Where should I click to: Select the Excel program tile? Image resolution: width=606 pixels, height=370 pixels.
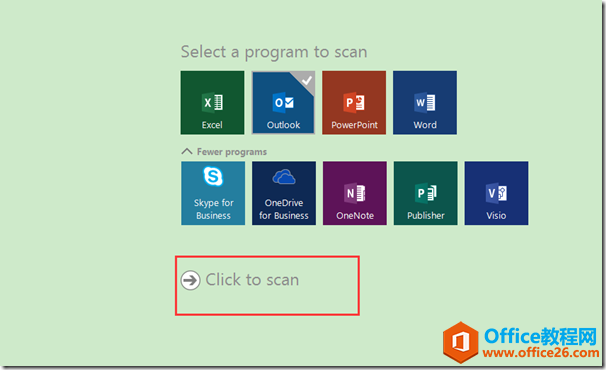tap(212, 102)
